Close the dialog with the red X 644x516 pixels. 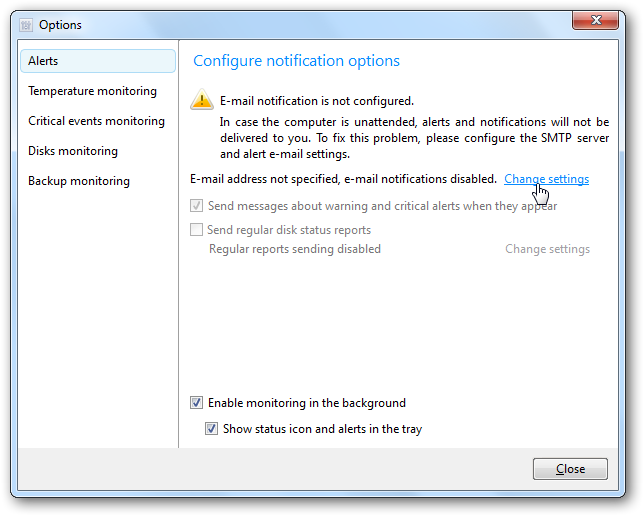pos(595,20)
